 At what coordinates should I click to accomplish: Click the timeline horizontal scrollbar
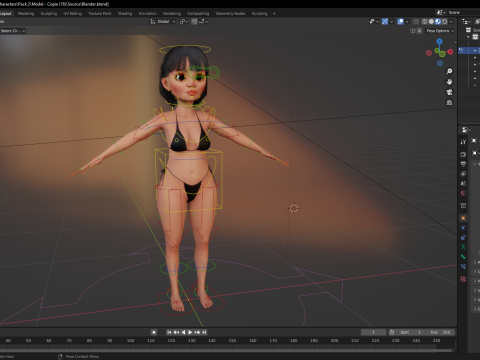pos(227,350)
